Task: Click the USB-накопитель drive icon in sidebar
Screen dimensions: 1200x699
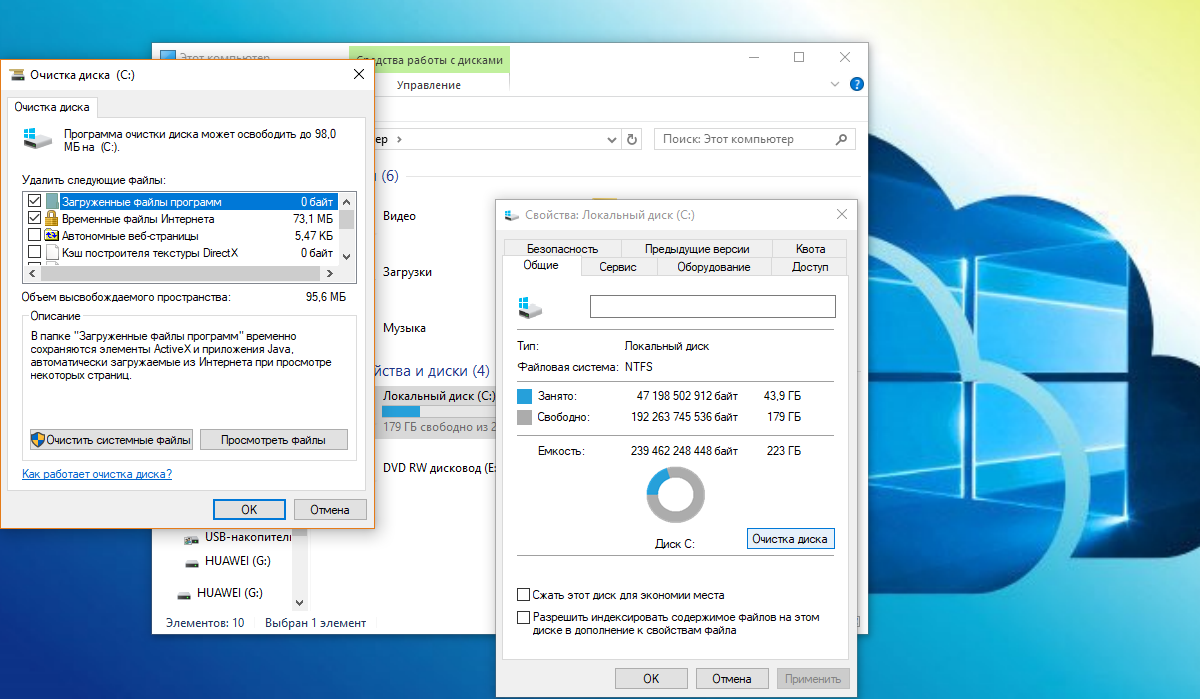Action: [x=192, y=537]
